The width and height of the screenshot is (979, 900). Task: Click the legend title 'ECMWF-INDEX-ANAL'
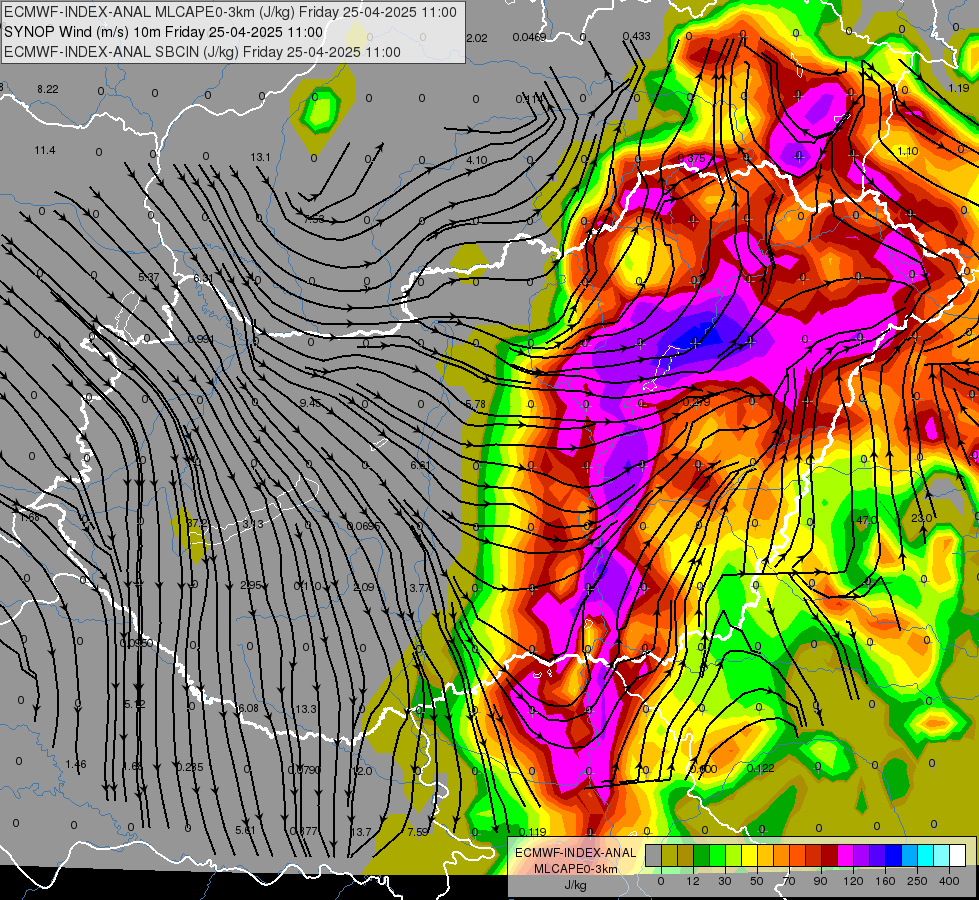(575, 853)
